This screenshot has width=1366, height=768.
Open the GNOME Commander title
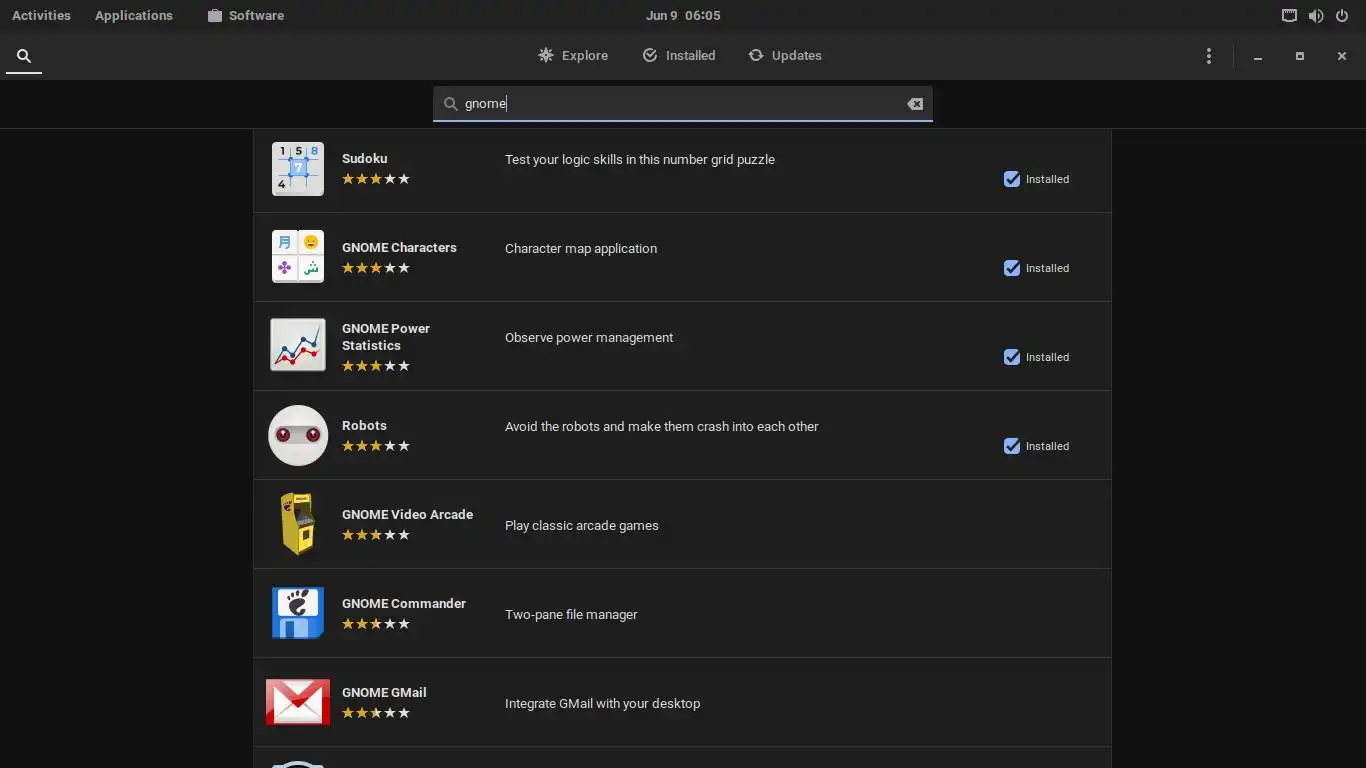click(x=404, y=604)
